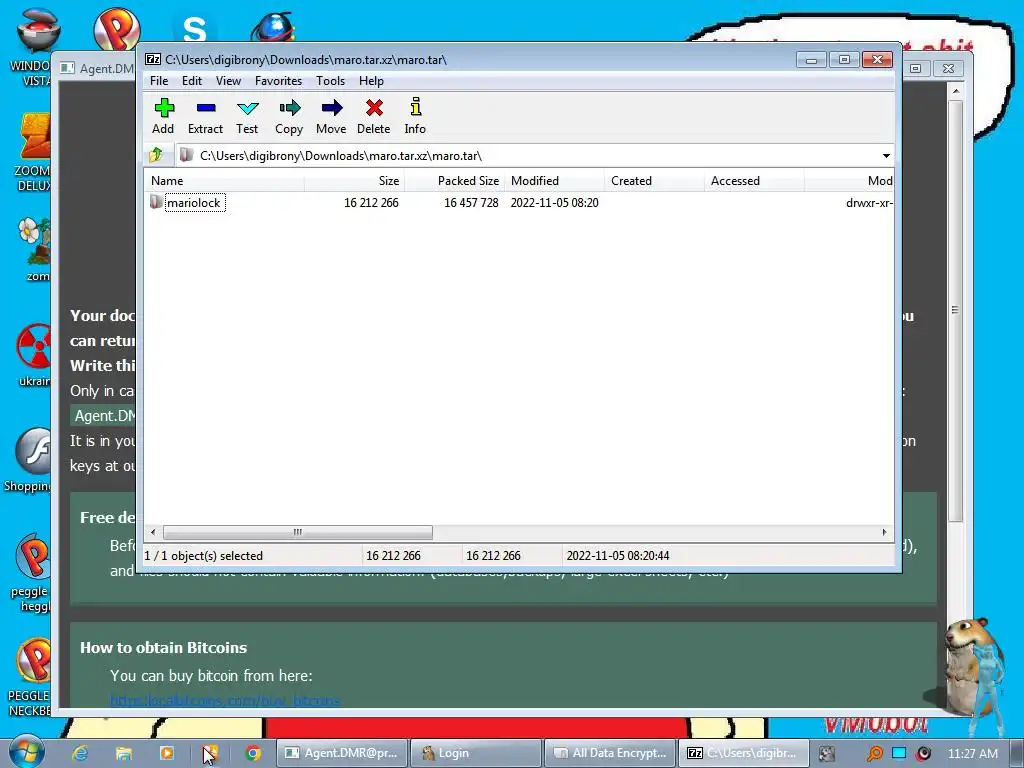1024x768 pixels.
Task: Click the horizontal scrollbar thumb in 7-Zip
Action: 298,532
